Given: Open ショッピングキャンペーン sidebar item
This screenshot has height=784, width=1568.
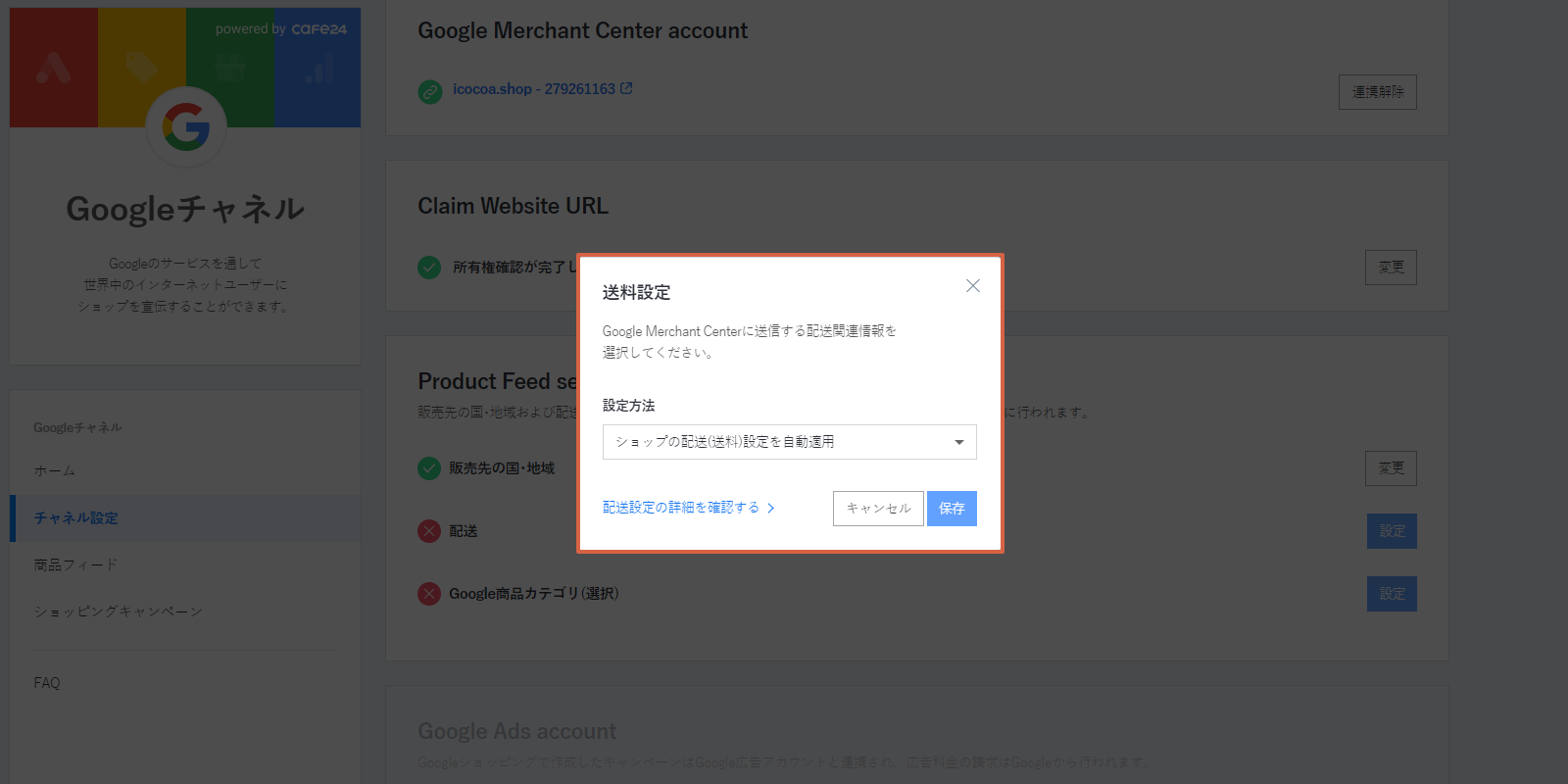Looking at the screenshot, I should pos(119,612).
